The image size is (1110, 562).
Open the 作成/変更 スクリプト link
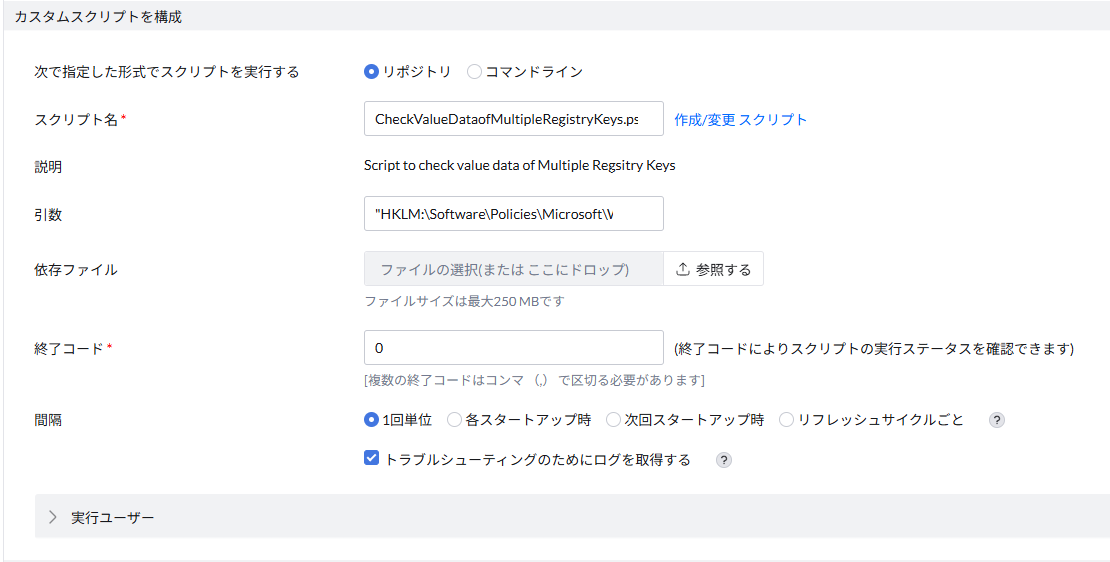click(x=740, y=119)
